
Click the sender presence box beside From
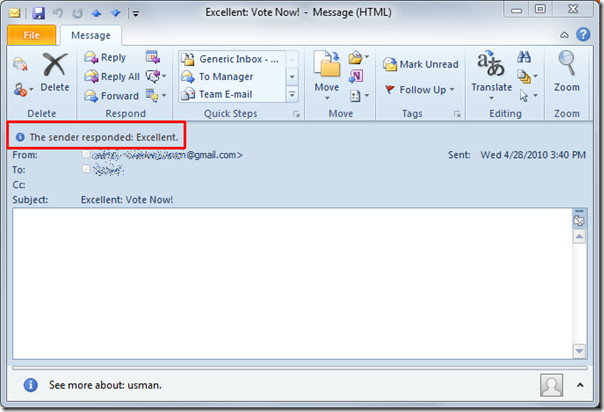86,154
